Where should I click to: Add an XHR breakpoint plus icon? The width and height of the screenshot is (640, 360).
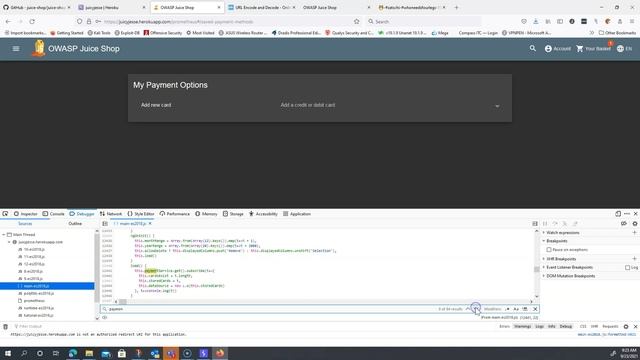click(634, 259)
